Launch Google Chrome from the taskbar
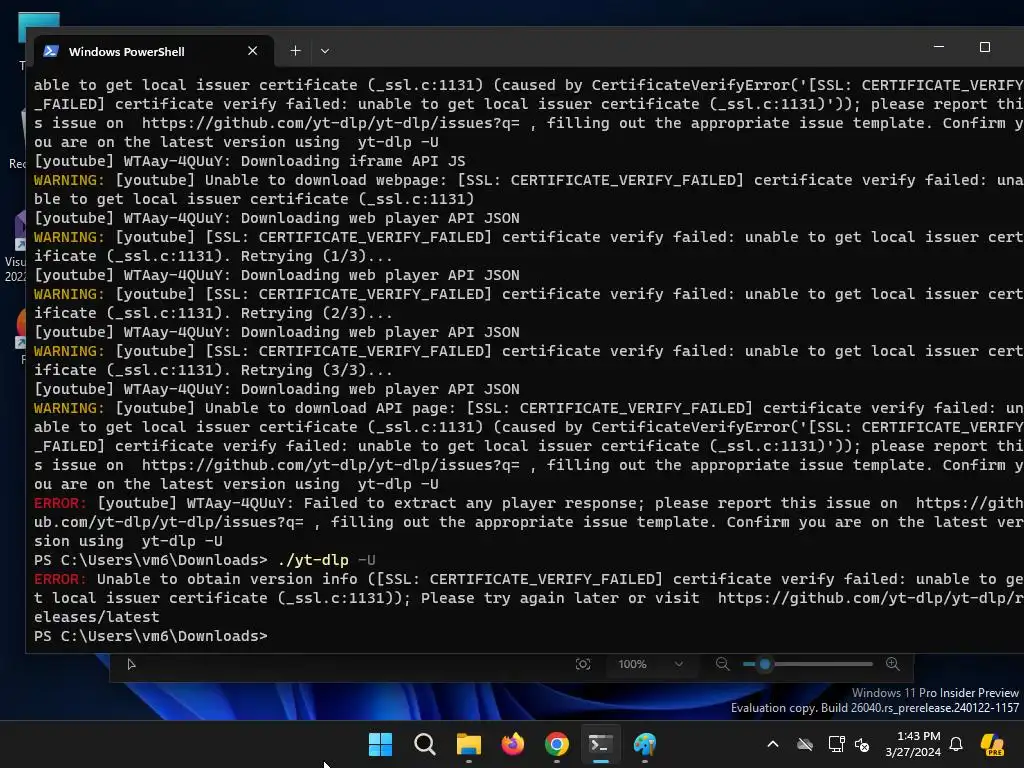The height and width of the screenshot is (768, 1024). 556,744
